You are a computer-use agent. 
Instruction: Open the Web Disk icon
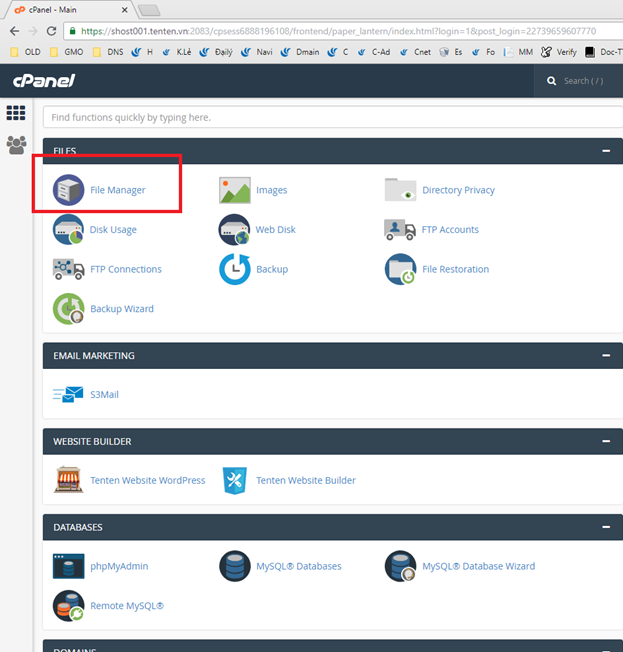(234, 230)
